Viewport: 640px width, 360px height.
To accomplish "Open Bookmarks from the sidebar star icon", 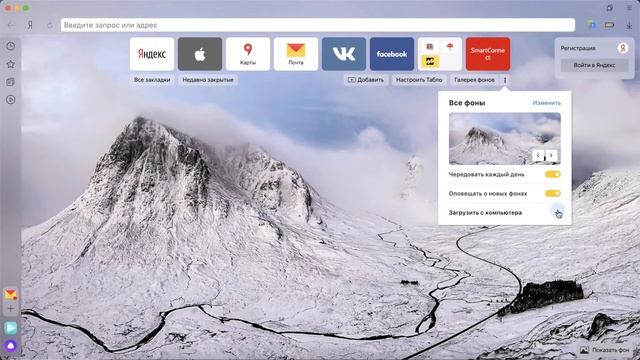I will [x=11, y=64].
